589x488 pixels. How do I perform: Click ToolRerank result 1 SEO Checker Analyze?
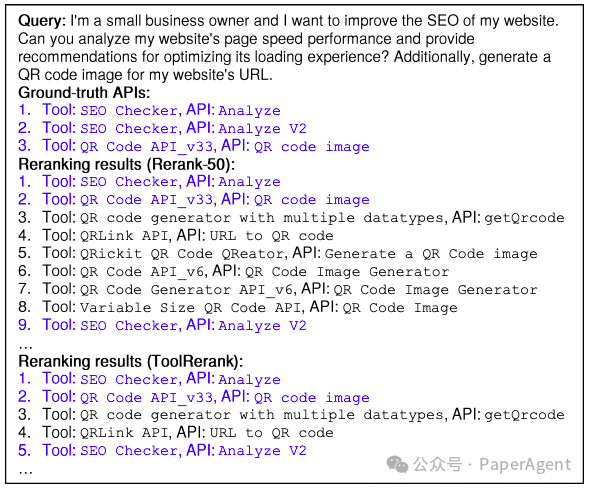149,379
